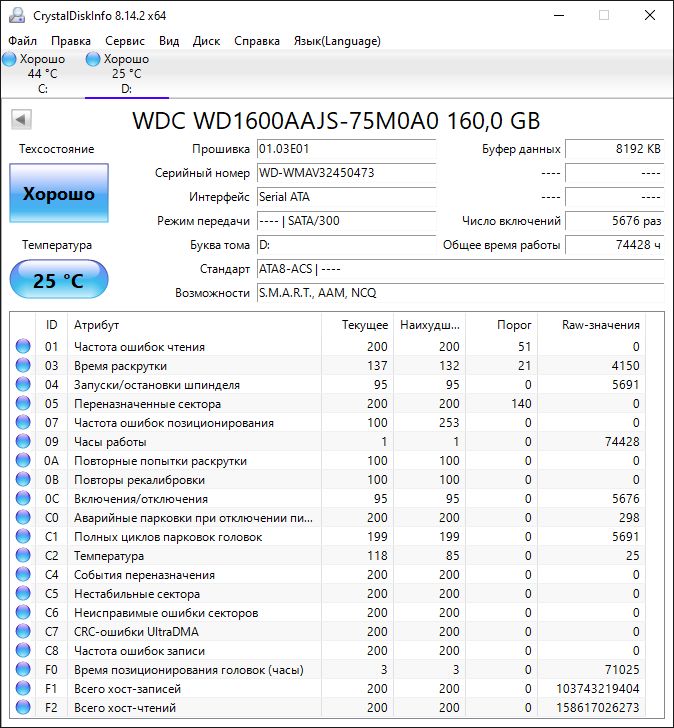Viewport: 674px width, 728px height.
Task: Open the Сервис menu
Action: (124, 41)
